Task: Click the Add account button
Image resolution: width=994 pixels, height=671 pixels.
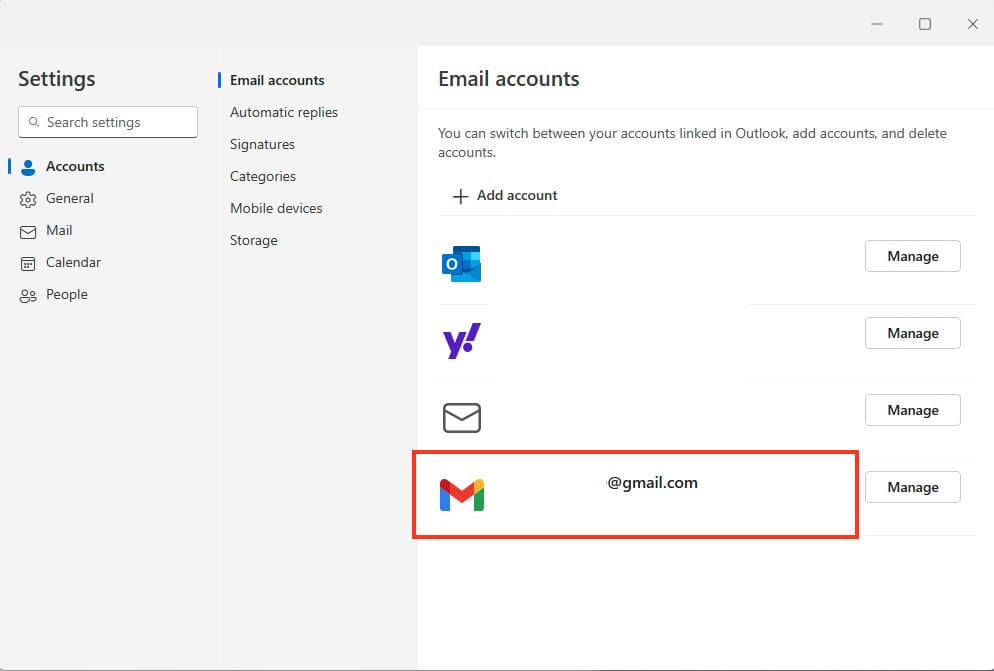Action: [505, 195]
